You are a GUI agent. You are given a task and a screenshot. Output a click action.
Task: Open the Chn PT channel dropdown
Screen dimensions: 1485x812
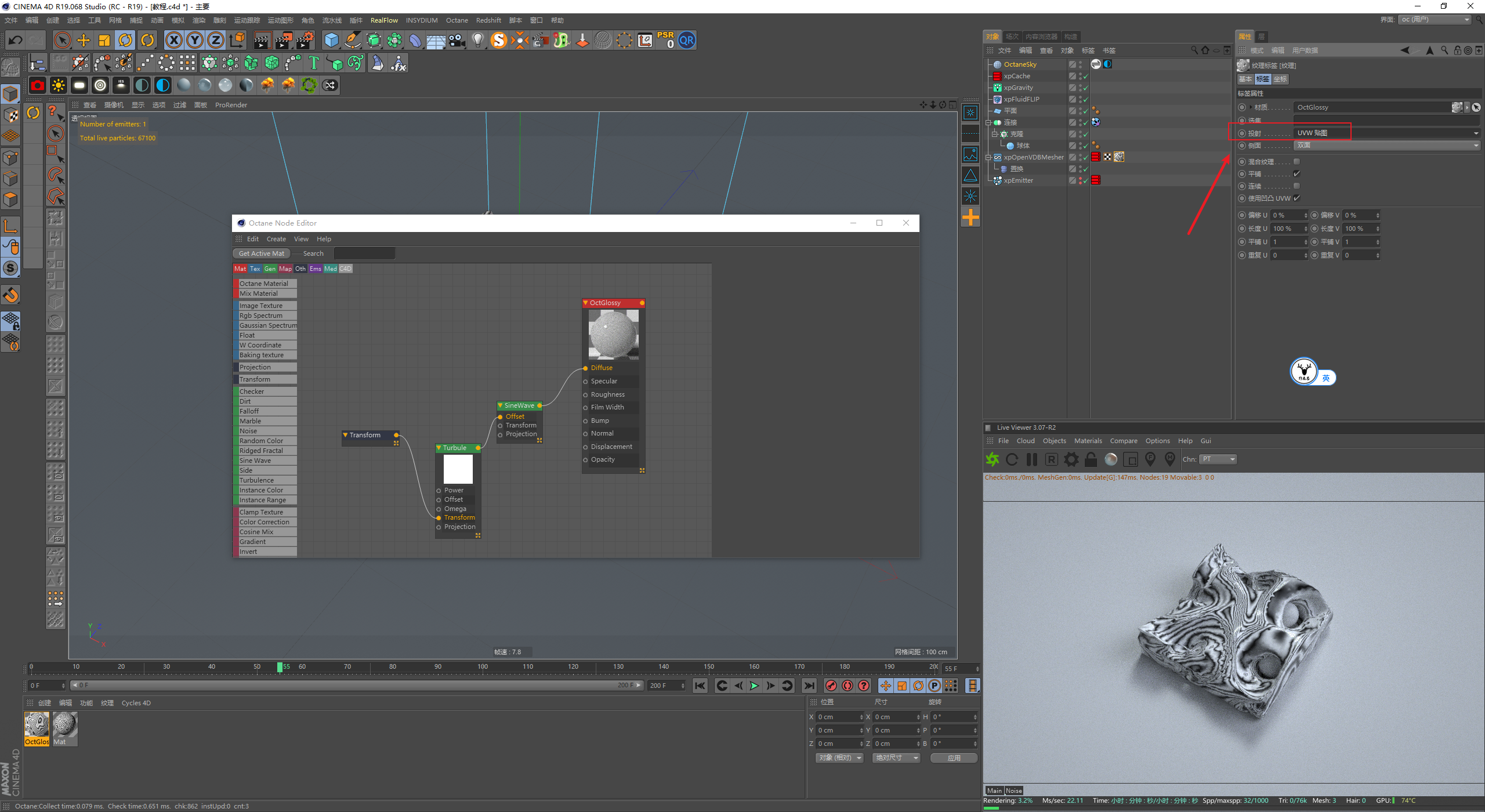click(x=1218, y=459)
